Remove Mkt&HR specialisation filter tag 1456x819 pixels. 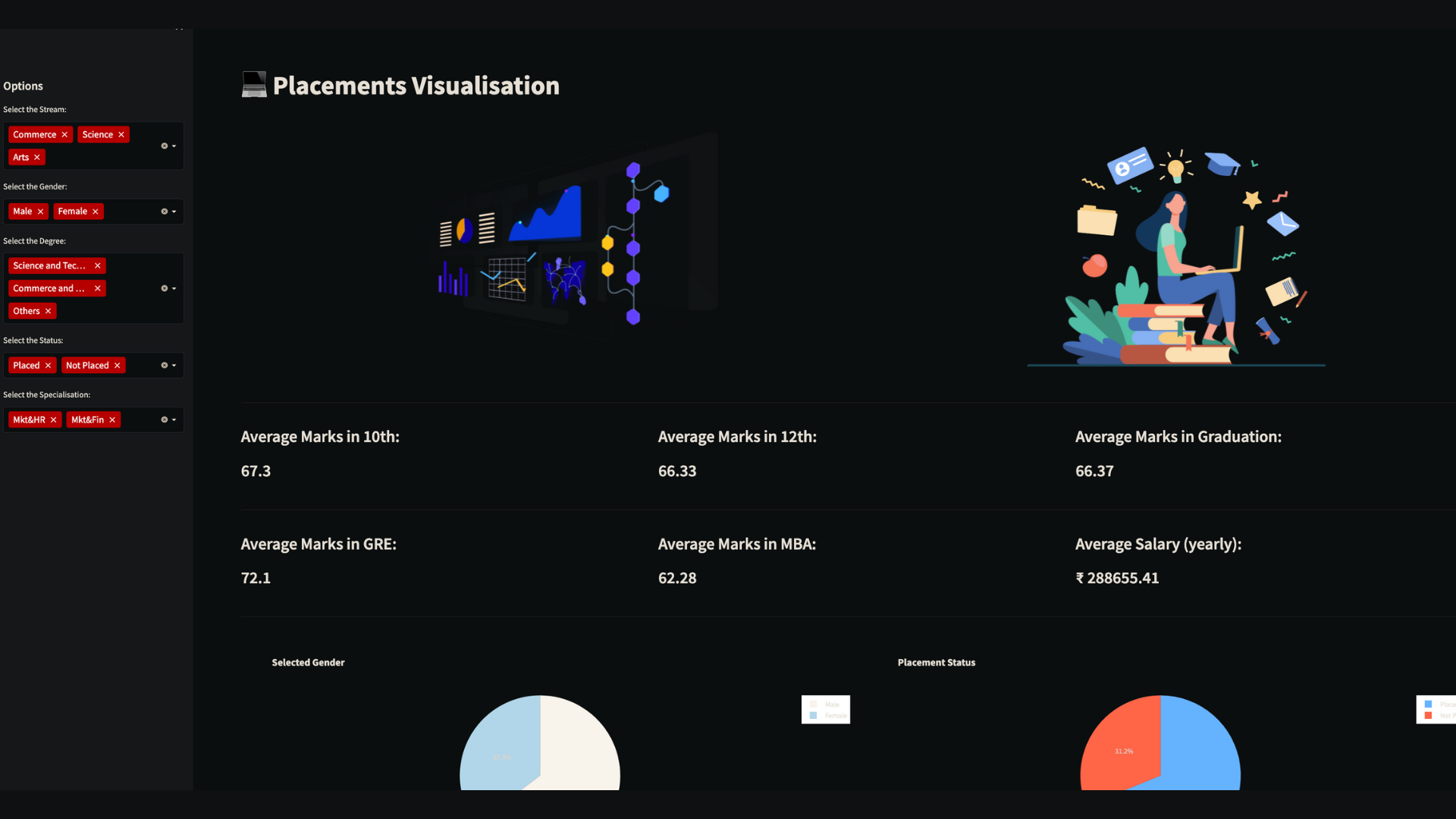pyautogui.click(x=53, y=419)
